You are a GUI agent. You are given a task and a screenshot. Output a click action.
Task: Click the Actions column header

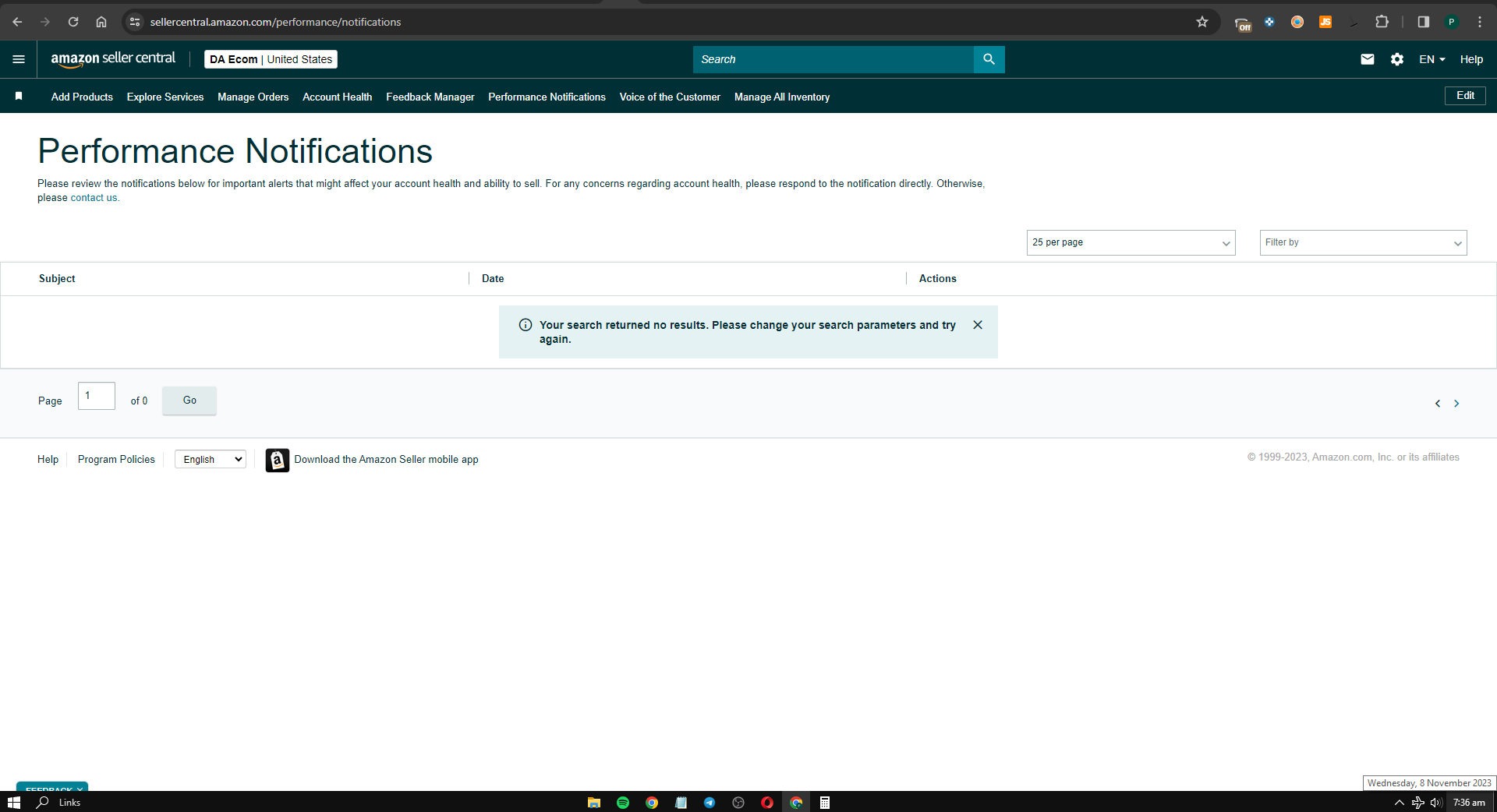[x=937, y=278]
